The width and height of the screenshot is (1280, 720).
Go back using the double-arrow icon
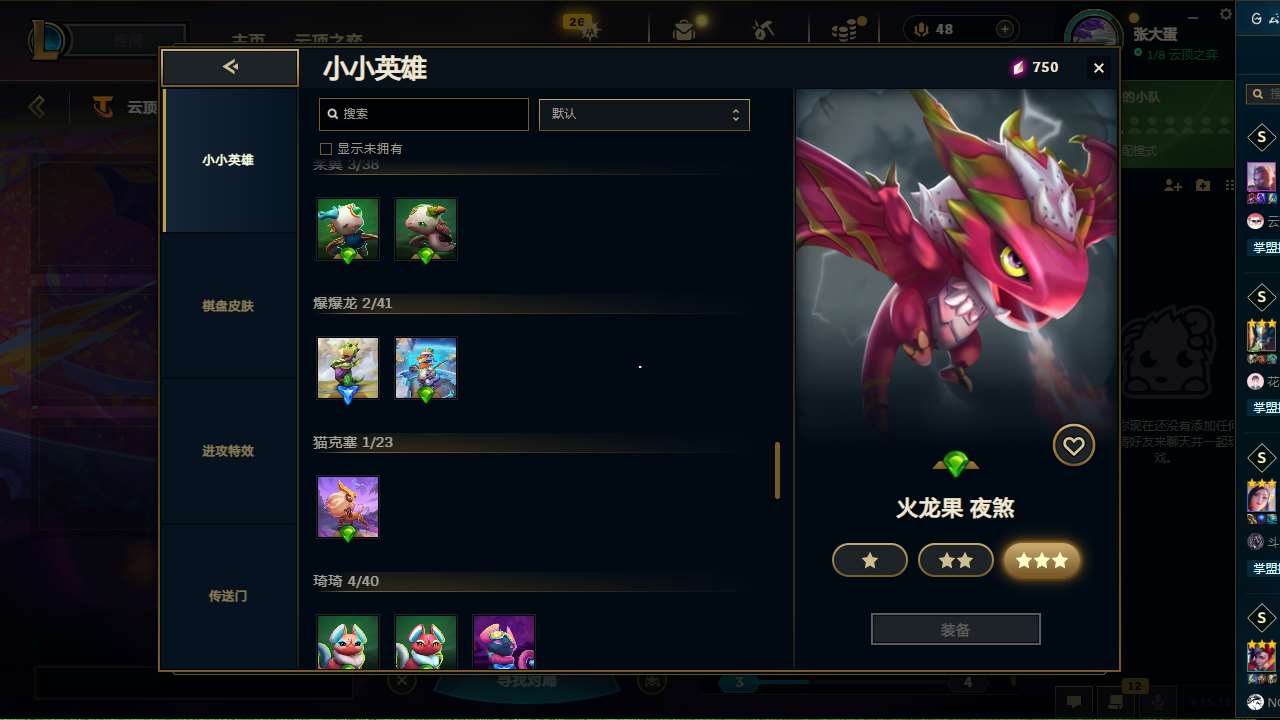(x=230, y=67)
